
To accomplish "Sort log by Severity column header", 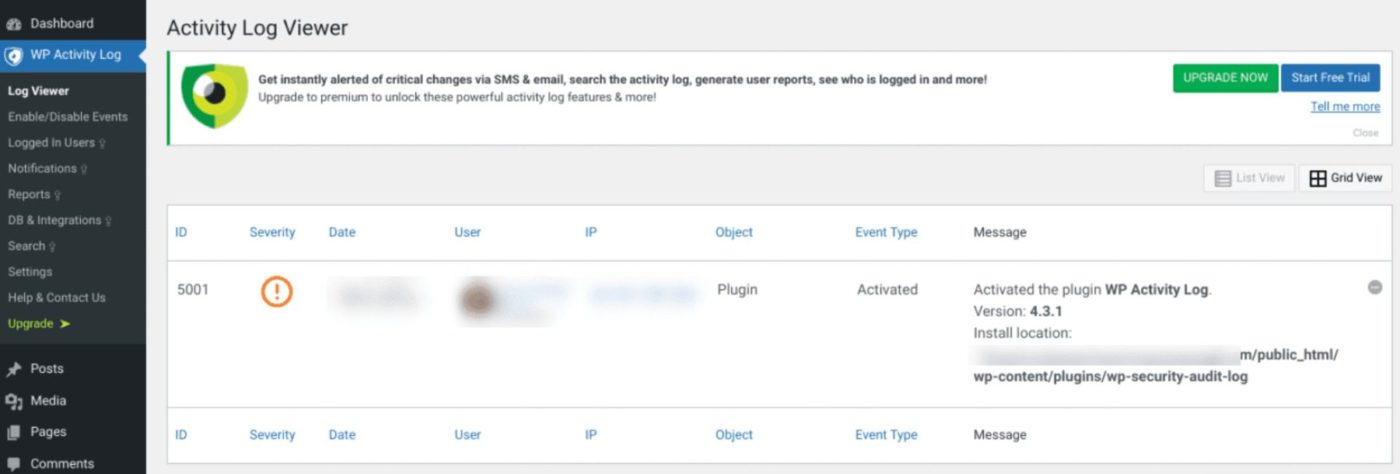I will point(272,232).
